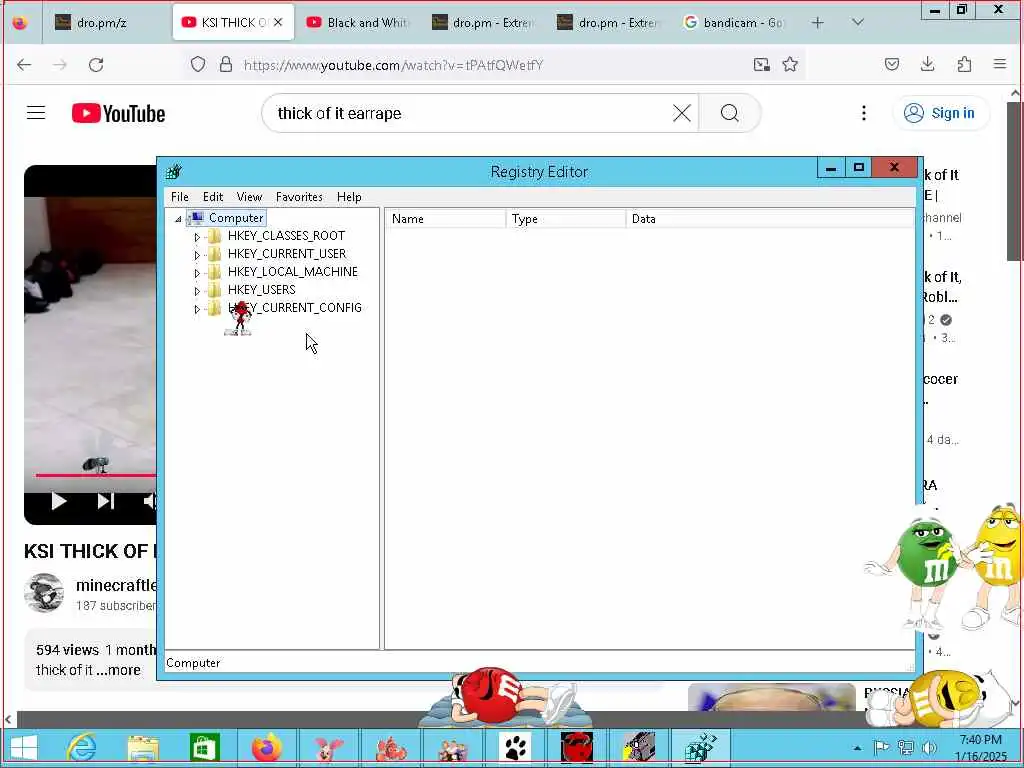1024x768 pixels.
Task: Expand HKEY_CURRENT_CONFIG key
Action: [197, 309]
